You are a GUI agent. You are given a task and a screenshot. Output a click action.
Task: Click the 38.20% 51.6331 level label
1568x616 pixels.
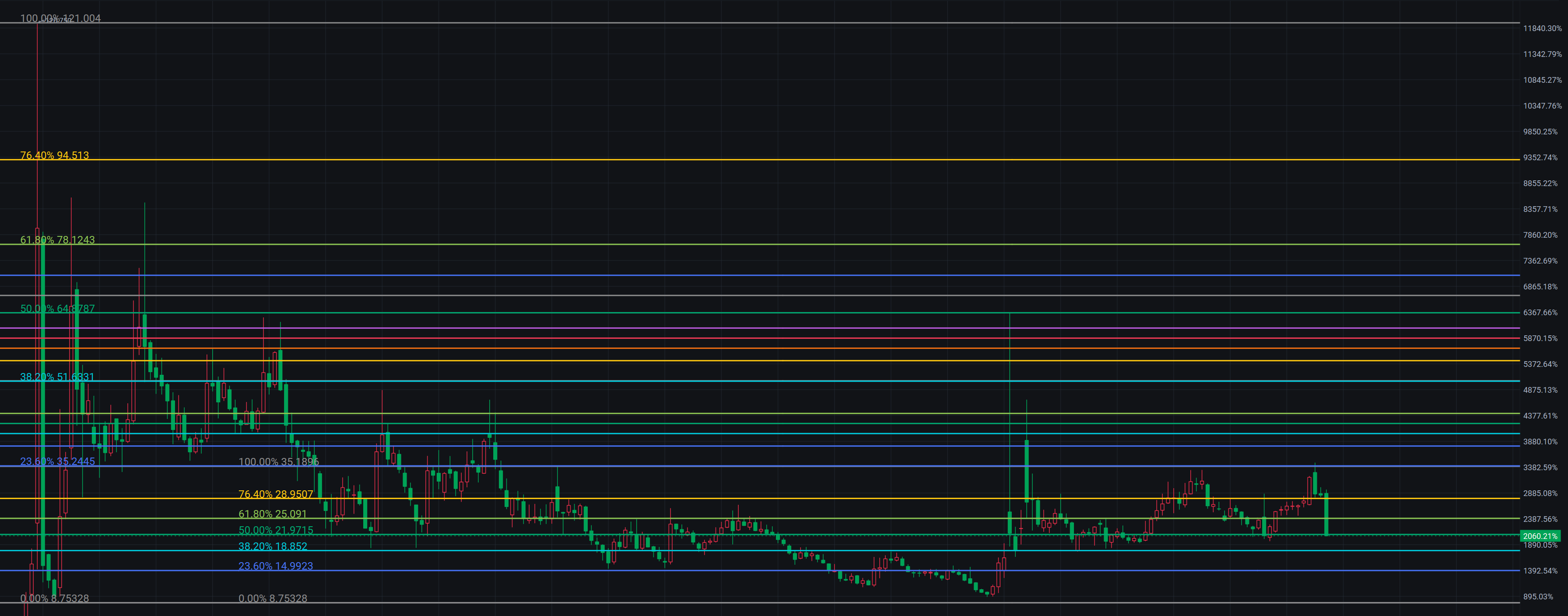(x=57, y=377)
